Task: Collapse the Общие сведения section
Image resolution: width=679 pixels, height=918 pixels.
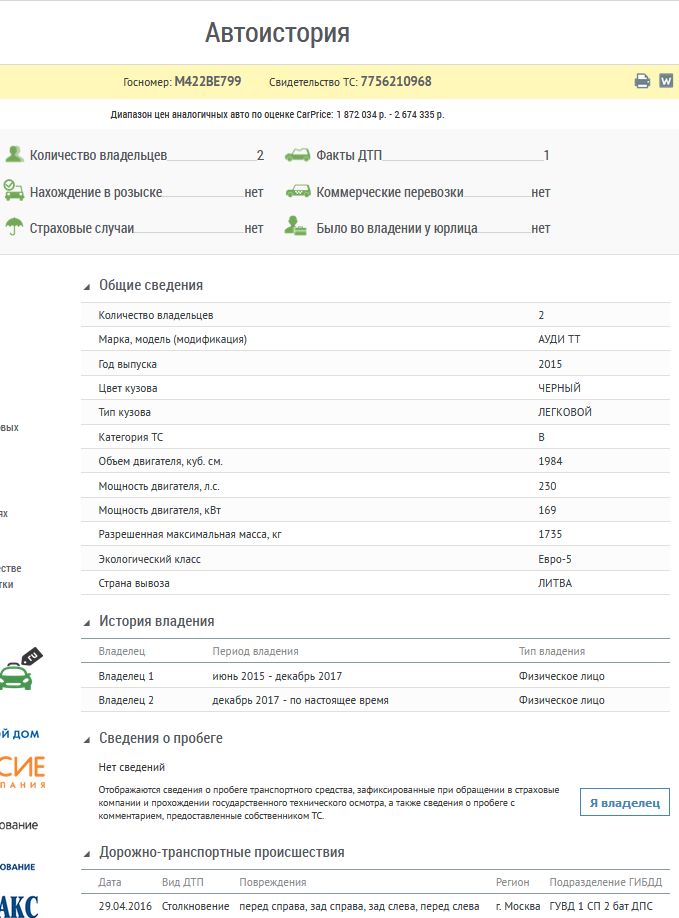Action: coord(87,286)
